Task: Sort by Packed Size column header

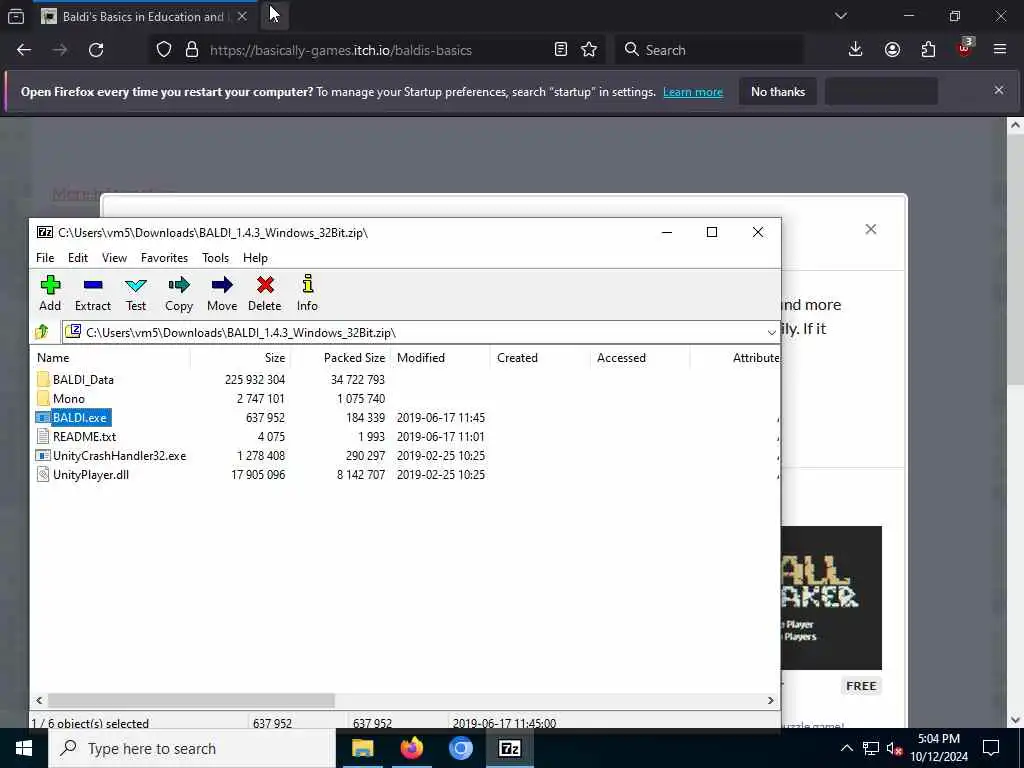Action: tap(340, 358)
